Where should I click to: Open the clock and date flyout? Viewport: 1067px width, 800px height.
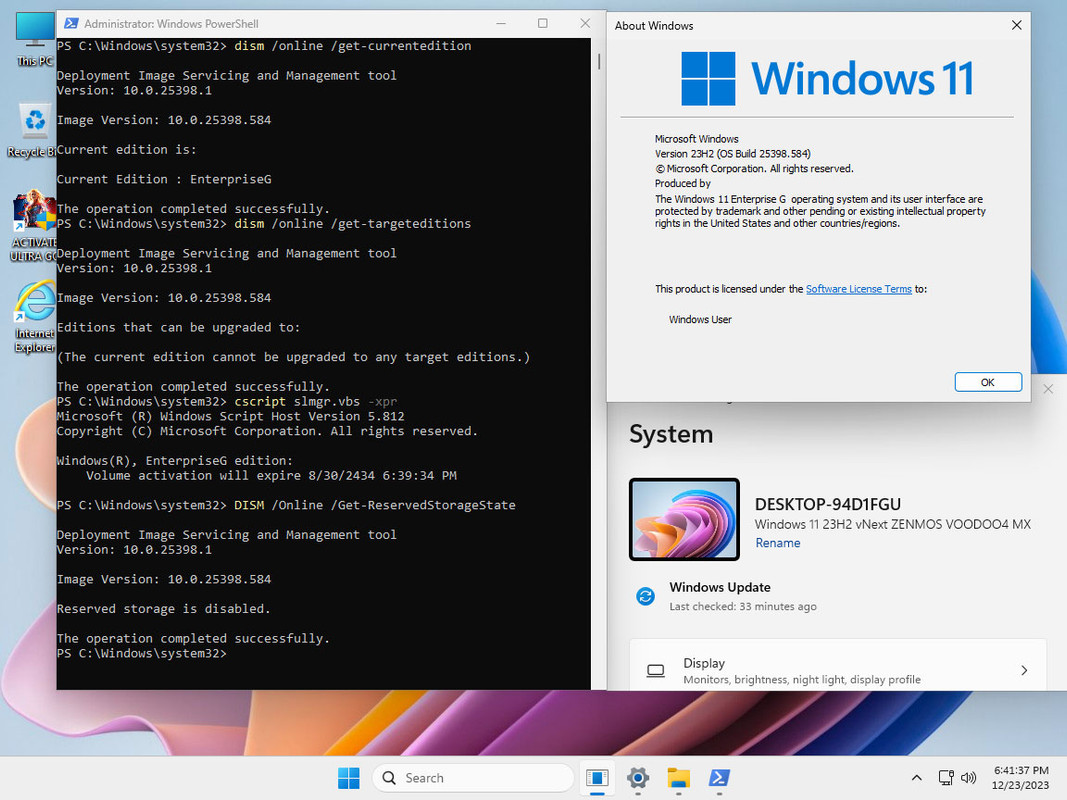(x=1021, y=778)
